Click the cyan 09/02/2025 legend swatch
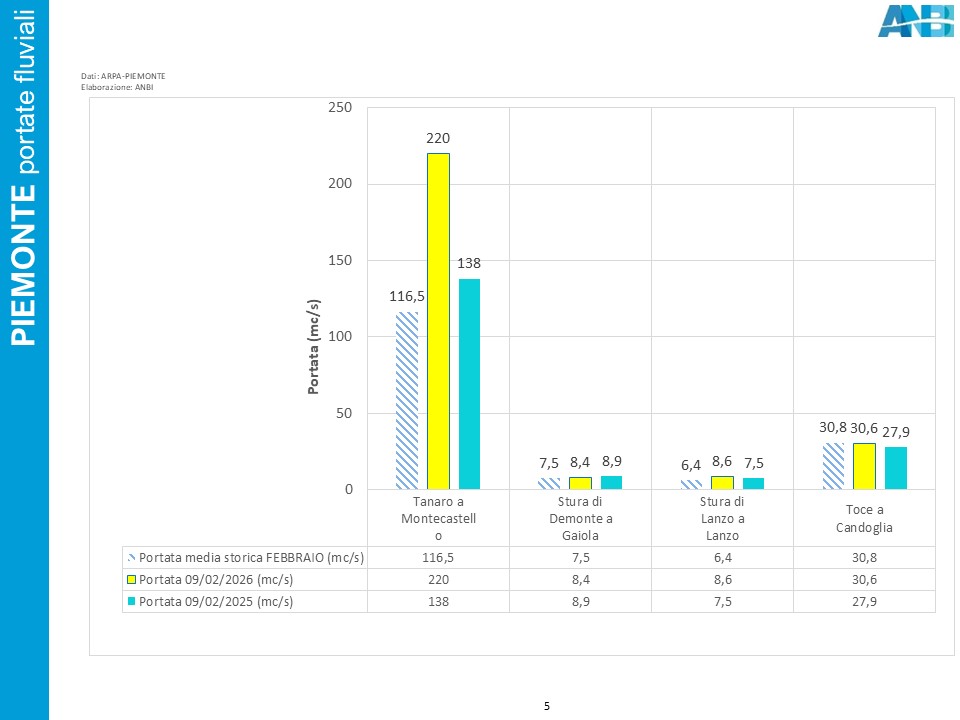The width and height of the screenshot is (960, 720). point(131,601)
